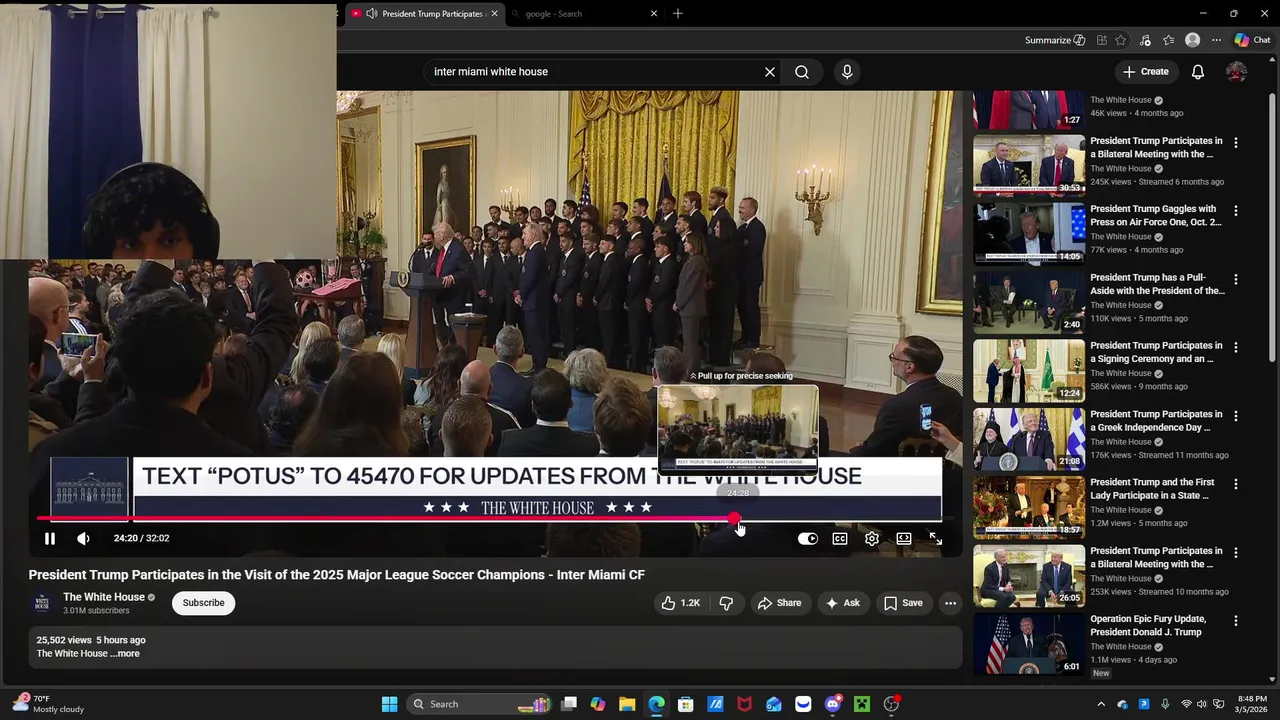Click the YouTube search input field
Viewport: 1280px width, 720px height.
pos(595,72)
